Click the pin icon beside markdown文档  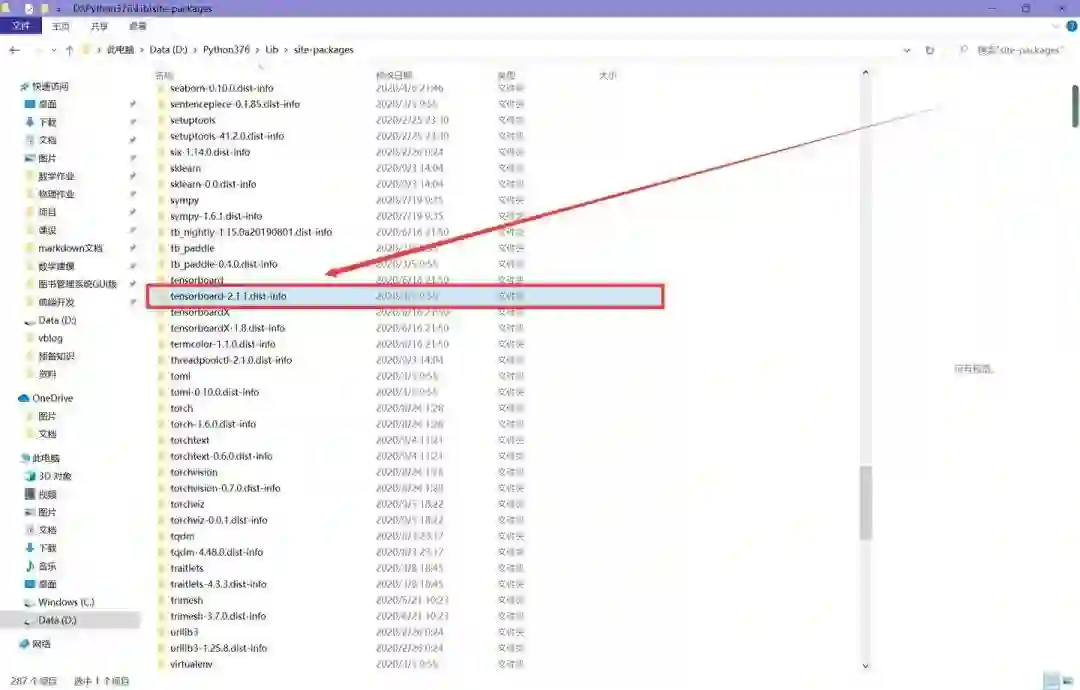(132, 248)
